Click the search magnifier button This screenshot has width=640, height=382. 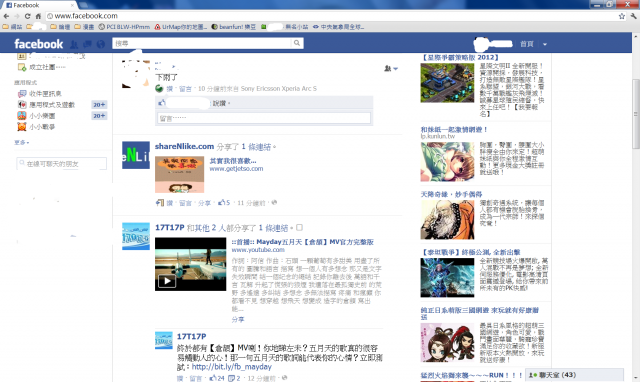tap(297, 43)
